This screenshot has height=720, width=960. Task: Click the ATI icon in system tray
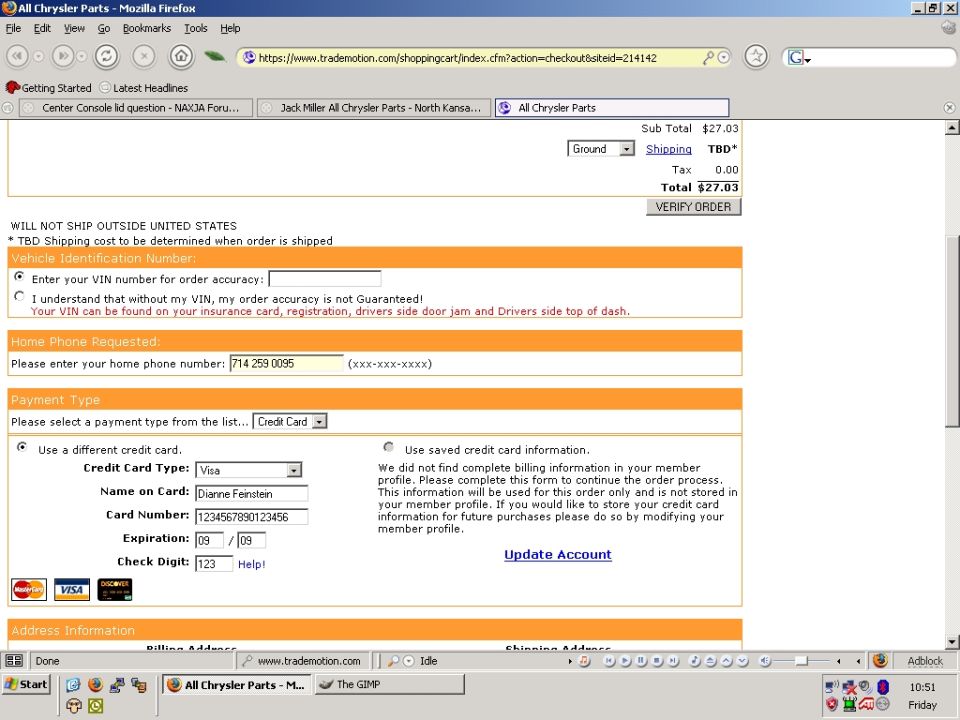[866, 704]
